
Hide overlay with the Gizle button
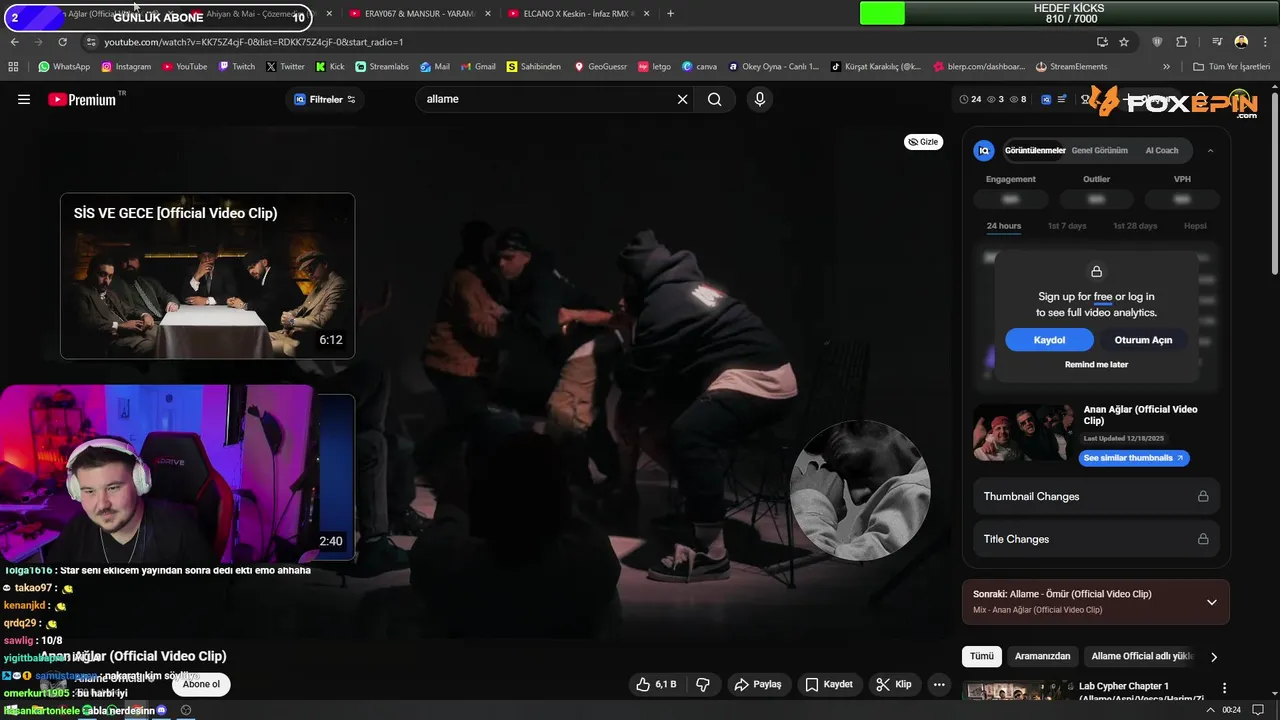point(924,142)
